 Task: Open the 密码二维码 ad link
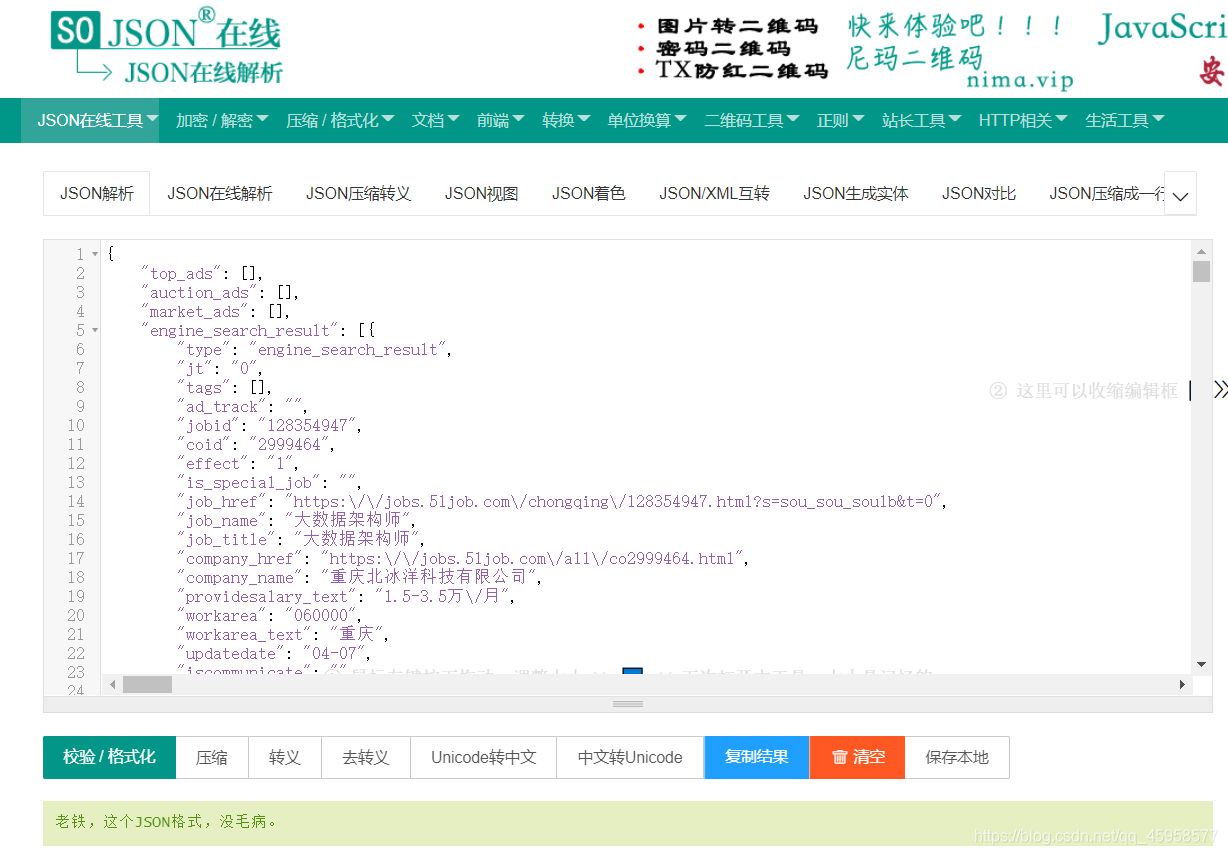(723, 48)
